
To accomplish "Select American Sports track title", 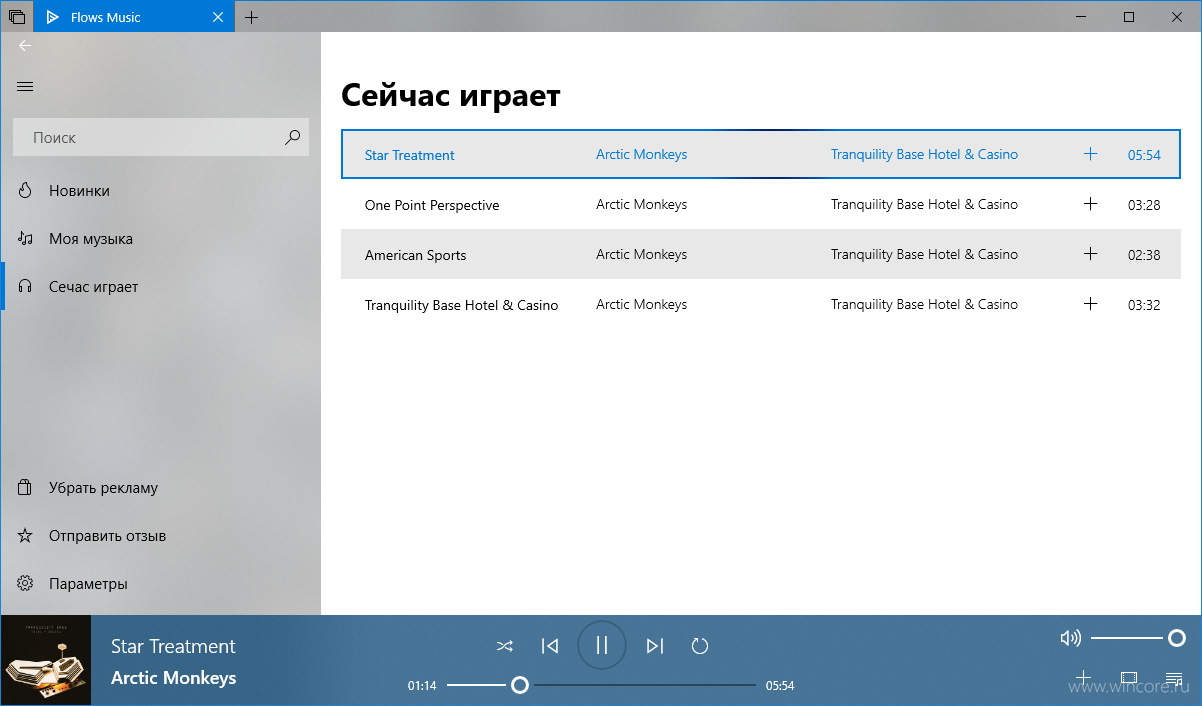I will 415,255.
